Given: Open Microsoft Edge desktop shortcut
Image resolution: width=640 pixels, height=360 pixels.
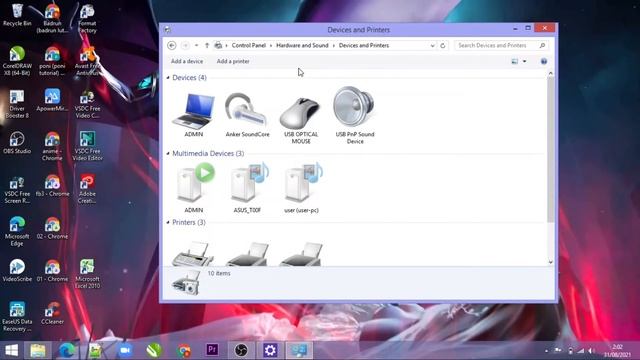Looking at the screenshot, I should tap(17, 231).
